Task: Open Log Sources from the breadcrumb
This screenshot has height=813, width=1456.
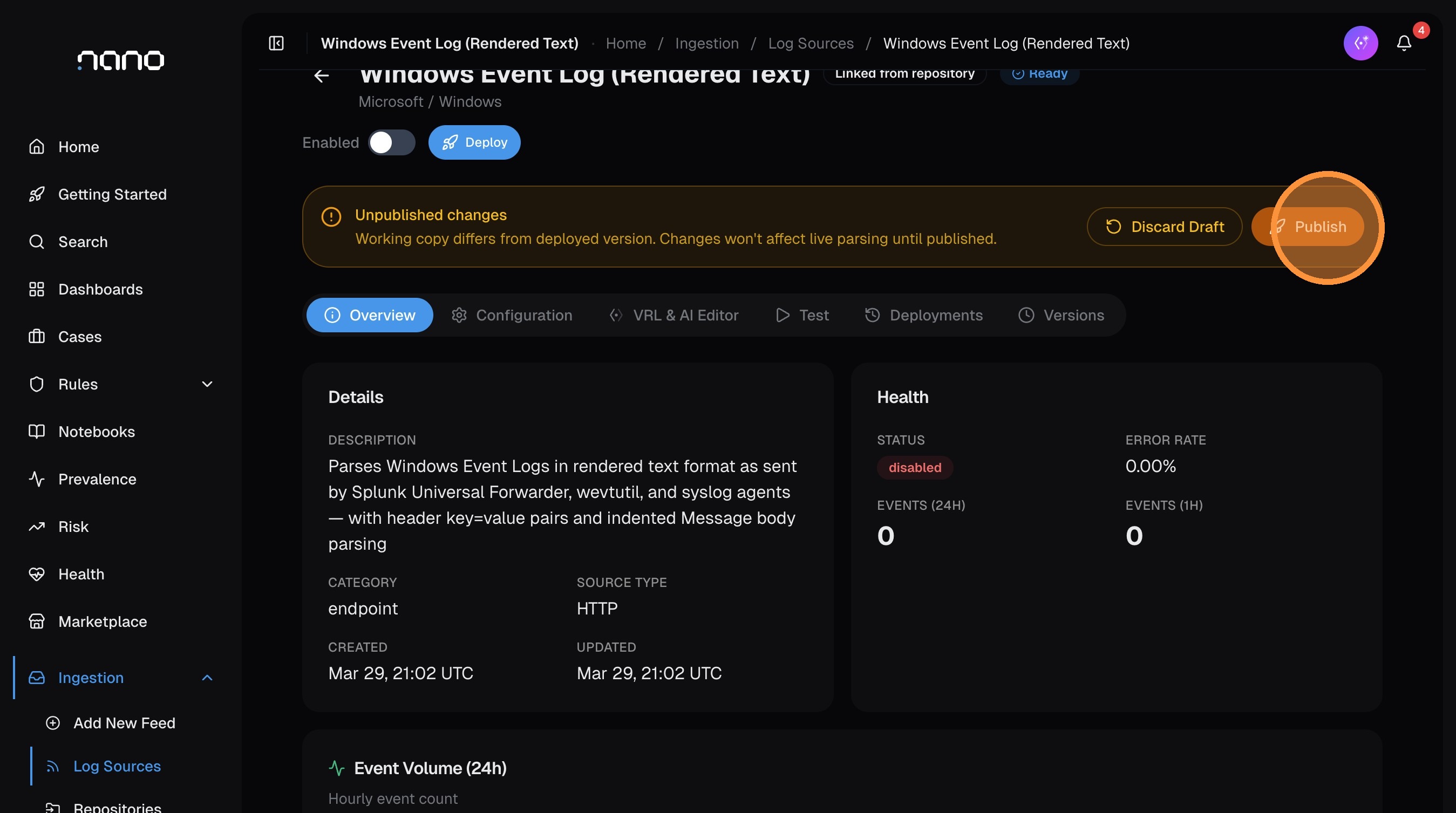Action: coord(811,43)
